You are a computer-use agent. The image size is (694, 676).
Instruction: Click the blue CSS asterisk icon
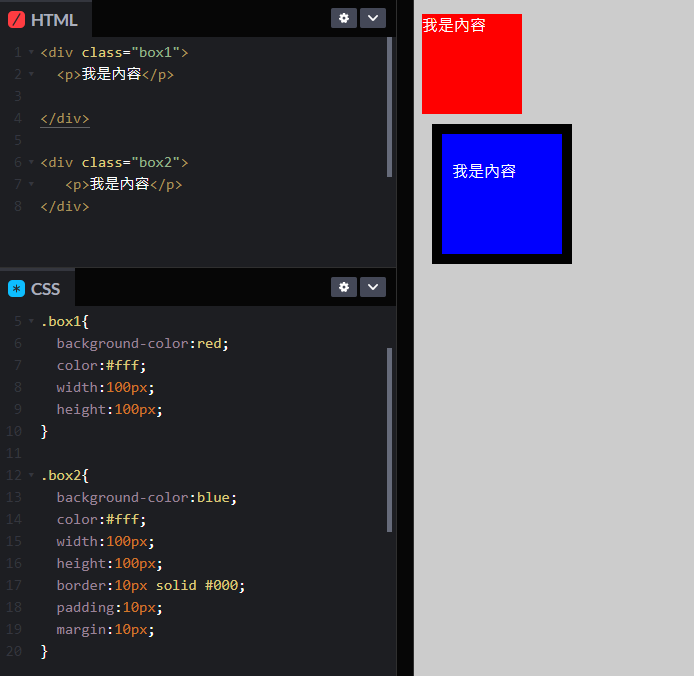[16, 289]
